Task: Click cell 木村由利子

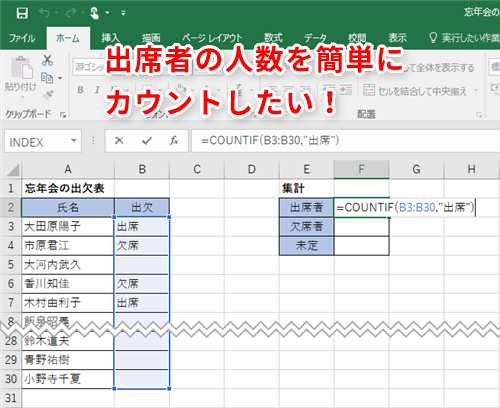Action: tap(68, 303)
